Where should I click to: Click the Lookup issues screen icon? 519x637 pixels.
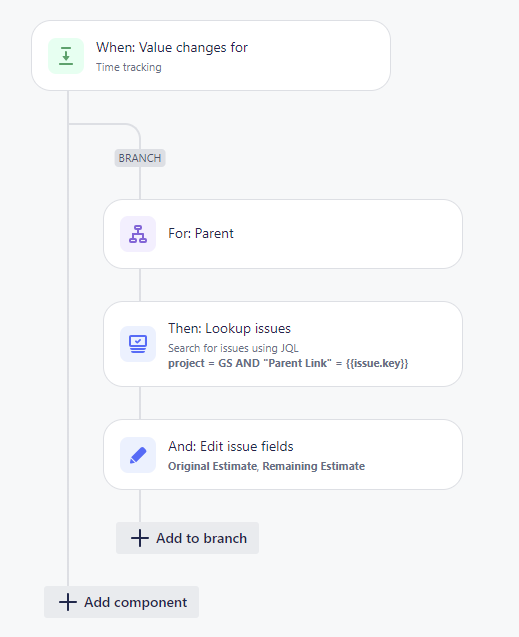click(x=138, y=344)
